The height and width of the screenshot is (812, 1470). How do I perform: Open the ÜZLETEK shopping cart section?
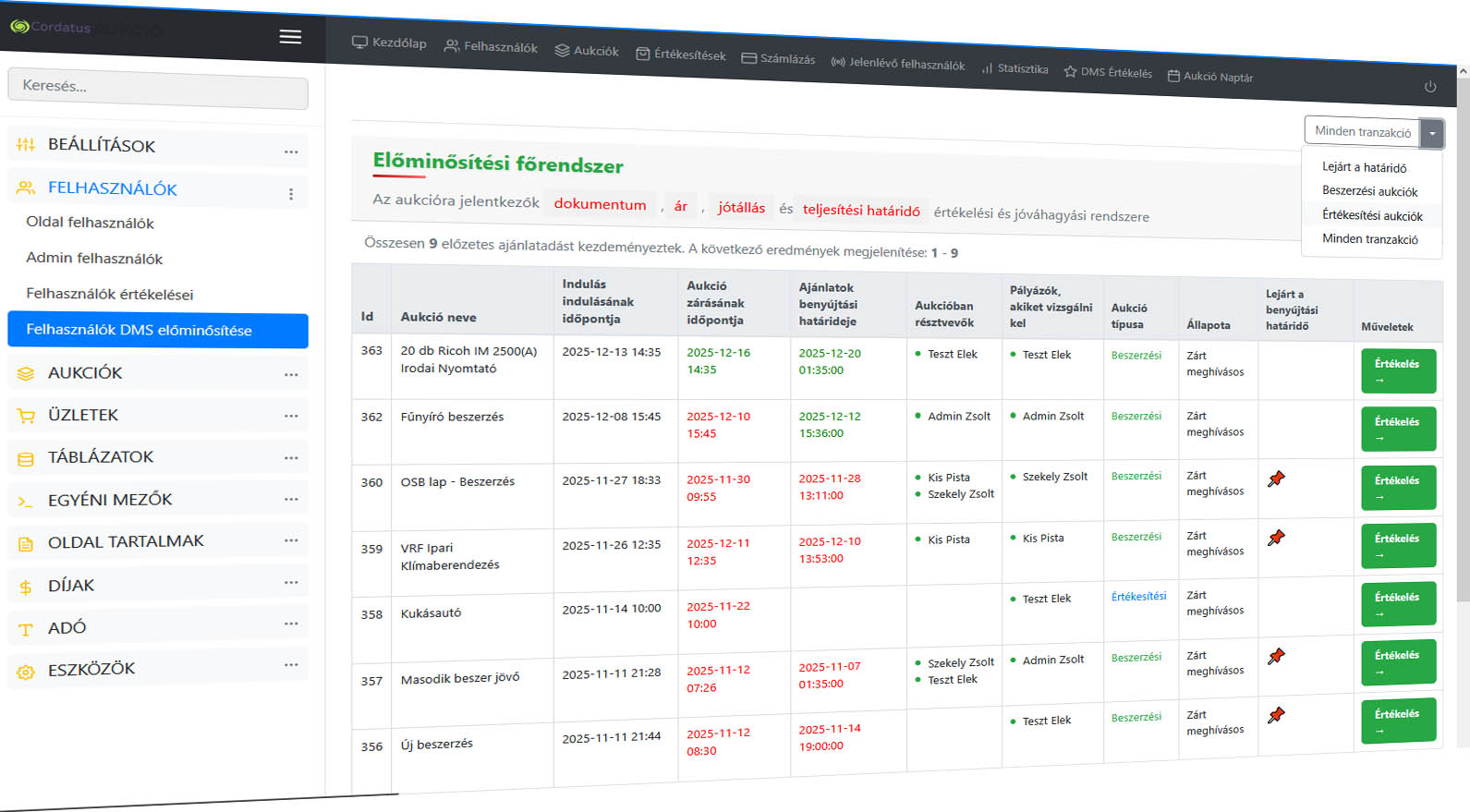pos(83,416)
